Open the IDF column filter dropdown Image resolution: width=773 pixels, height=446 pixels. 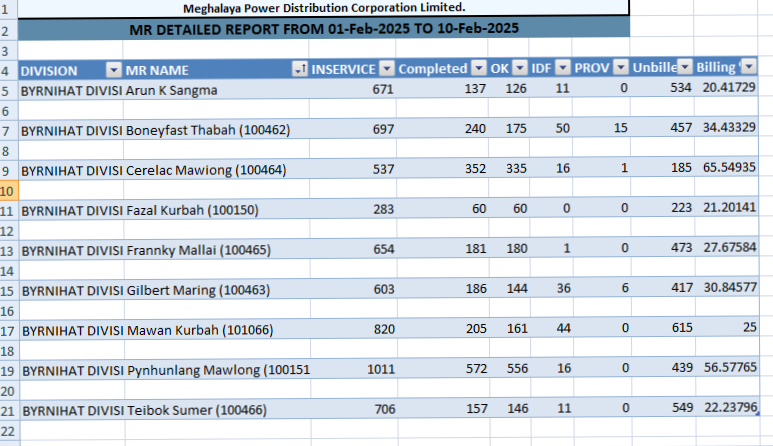[562, 68]
